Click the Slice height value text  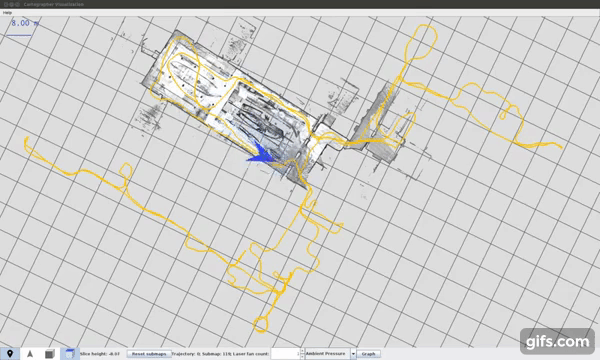[100, 354]
